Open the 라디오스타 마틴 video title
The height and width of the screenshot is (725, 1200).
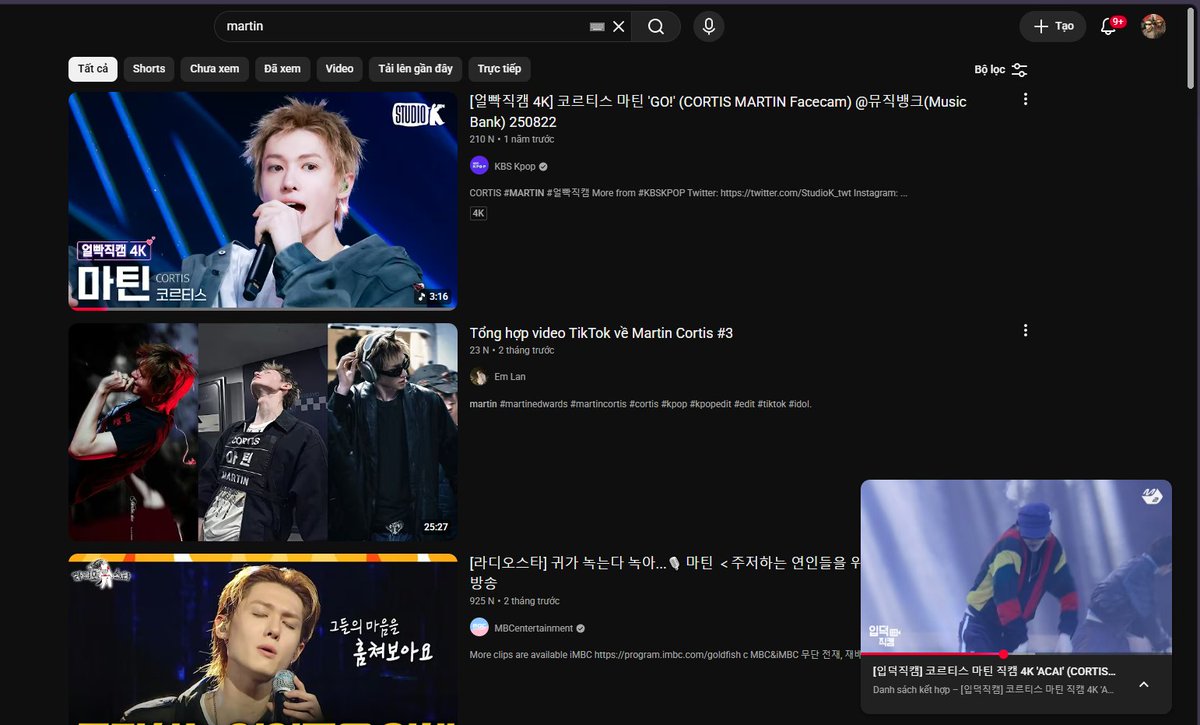(665, 573)
